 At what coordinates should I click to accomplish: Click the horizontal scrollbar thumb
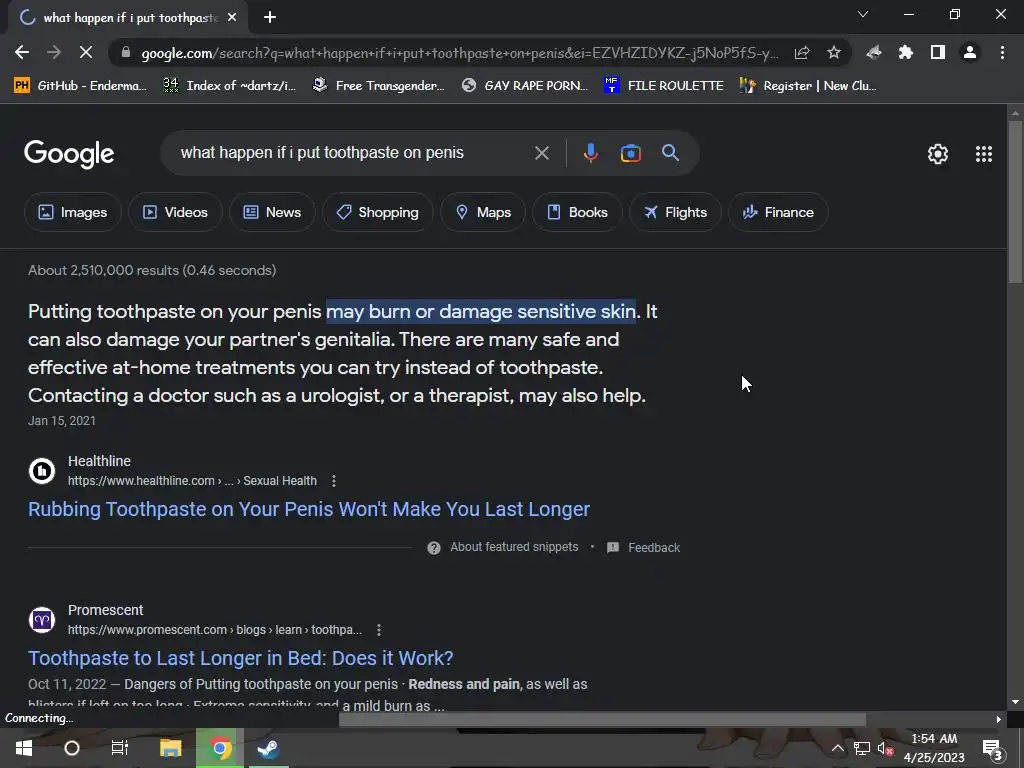(602, 719)
